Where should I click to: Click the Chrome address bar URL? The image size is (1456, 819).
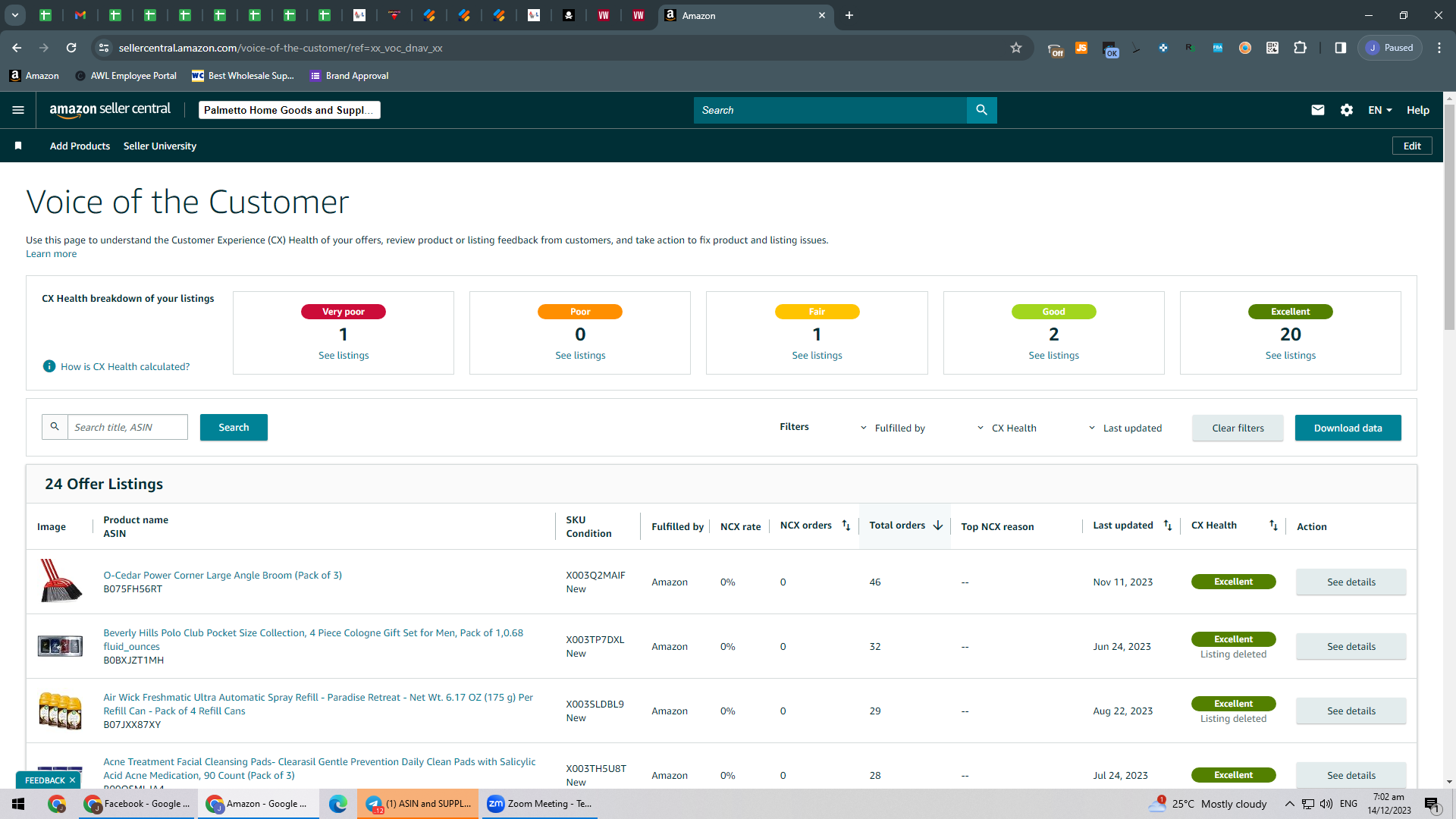(x=281, y=48)
